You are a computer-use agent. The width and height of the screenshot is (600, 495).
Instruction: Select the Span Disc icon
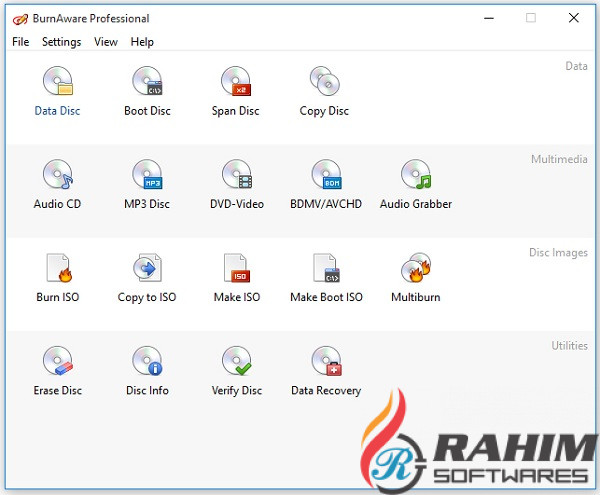tap(236, 81)
